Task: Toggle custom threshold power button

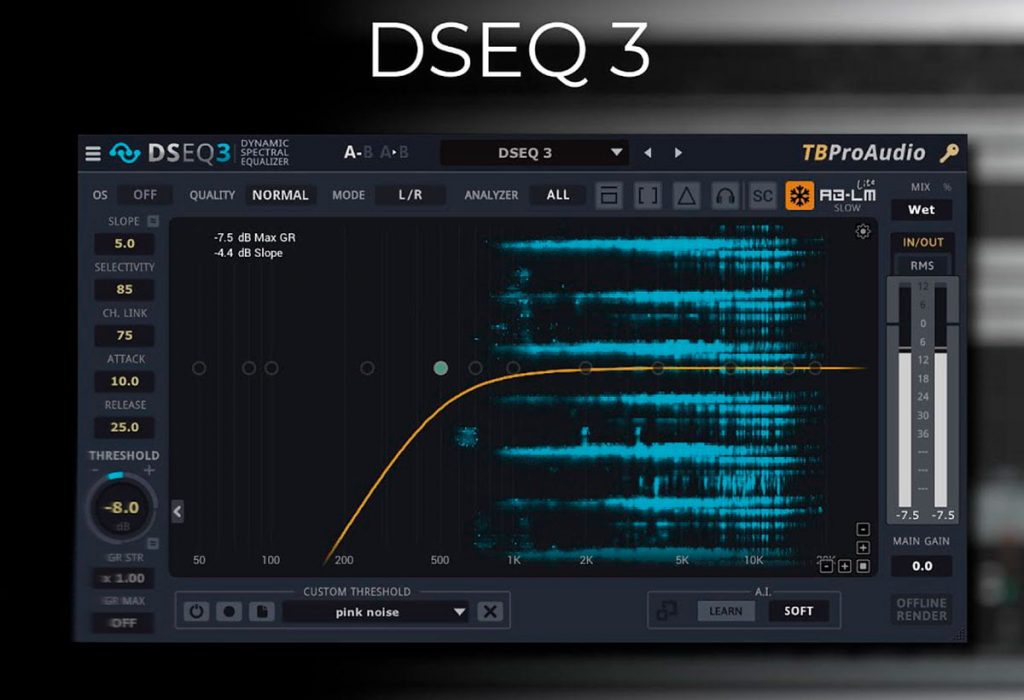Action: (x=196, y=611)
